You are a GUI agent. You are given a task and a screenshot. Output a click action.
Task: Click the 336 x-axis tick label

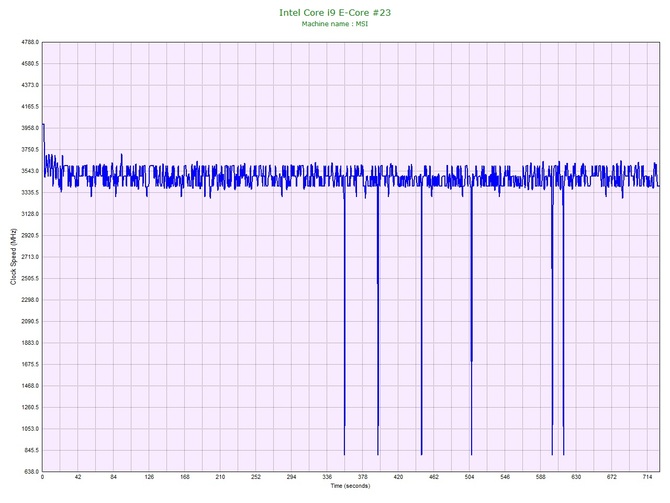(x=327, y=477)
